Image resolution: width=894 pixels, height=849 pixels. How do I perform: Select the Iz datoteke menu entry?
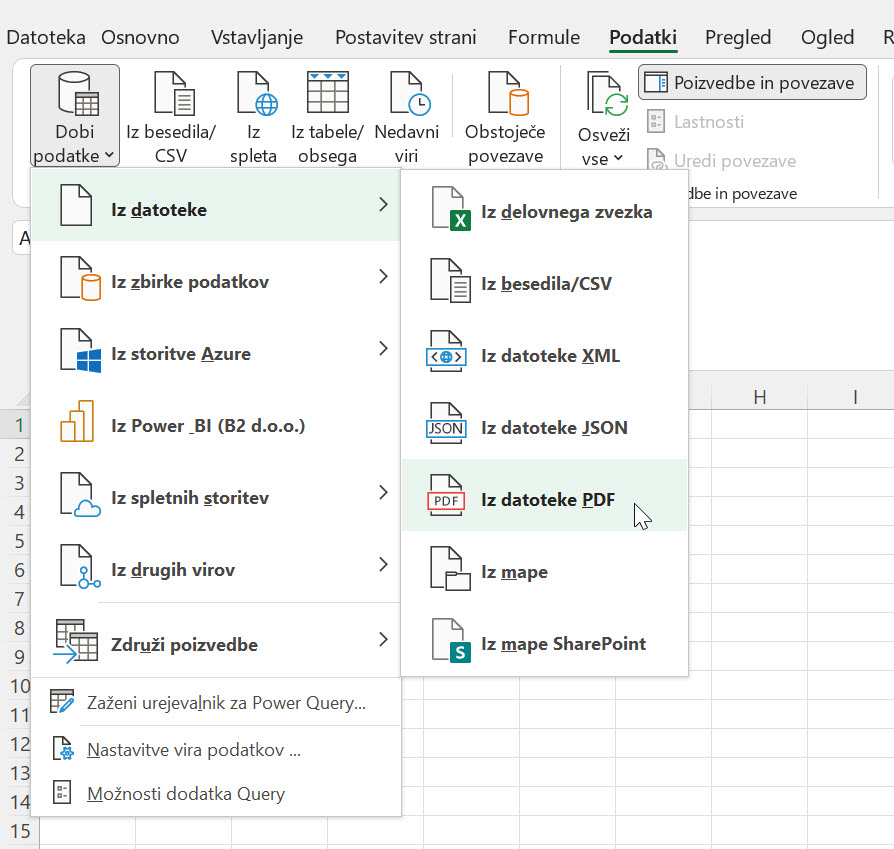point(216,205)
